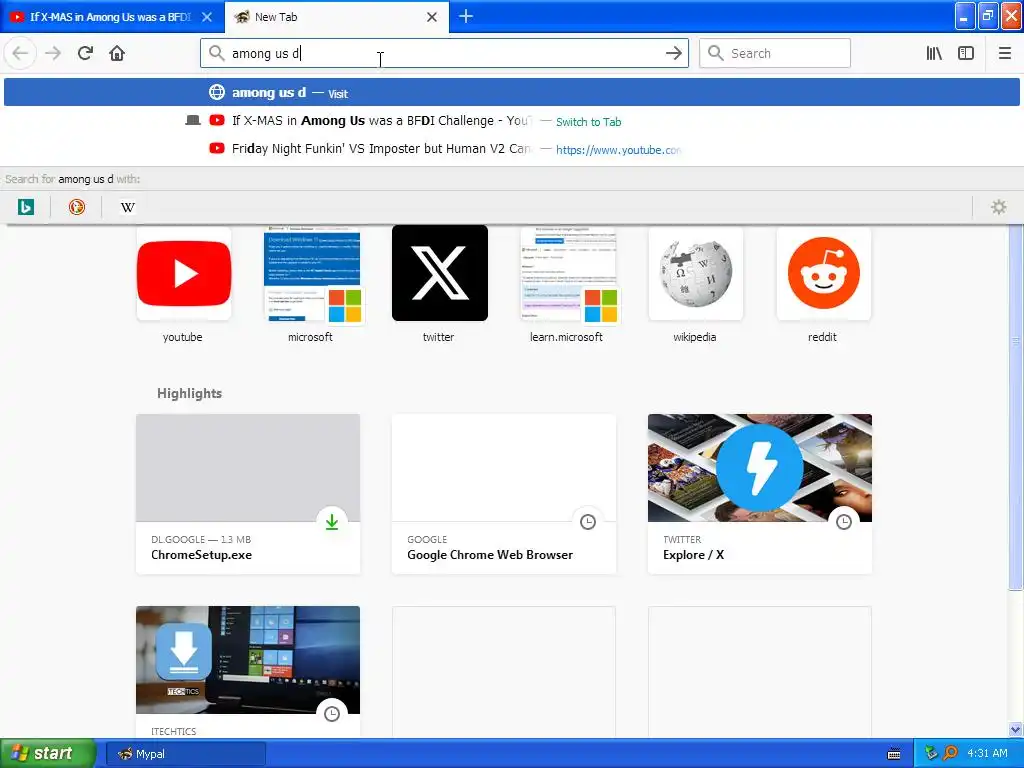
Task: Choose Friday Night Funkin' VS Imposter suggestion
Action: 512,149
